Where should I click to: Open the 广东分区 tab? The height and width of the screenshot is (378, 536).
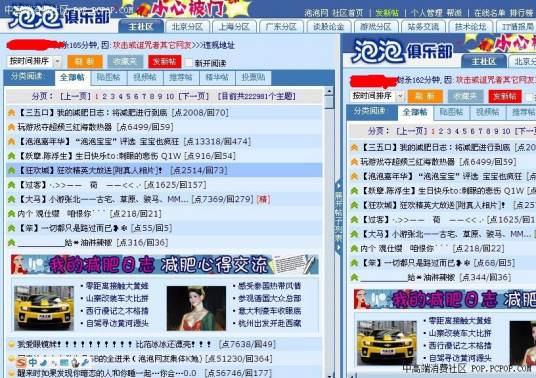click(x=281, y=27)
